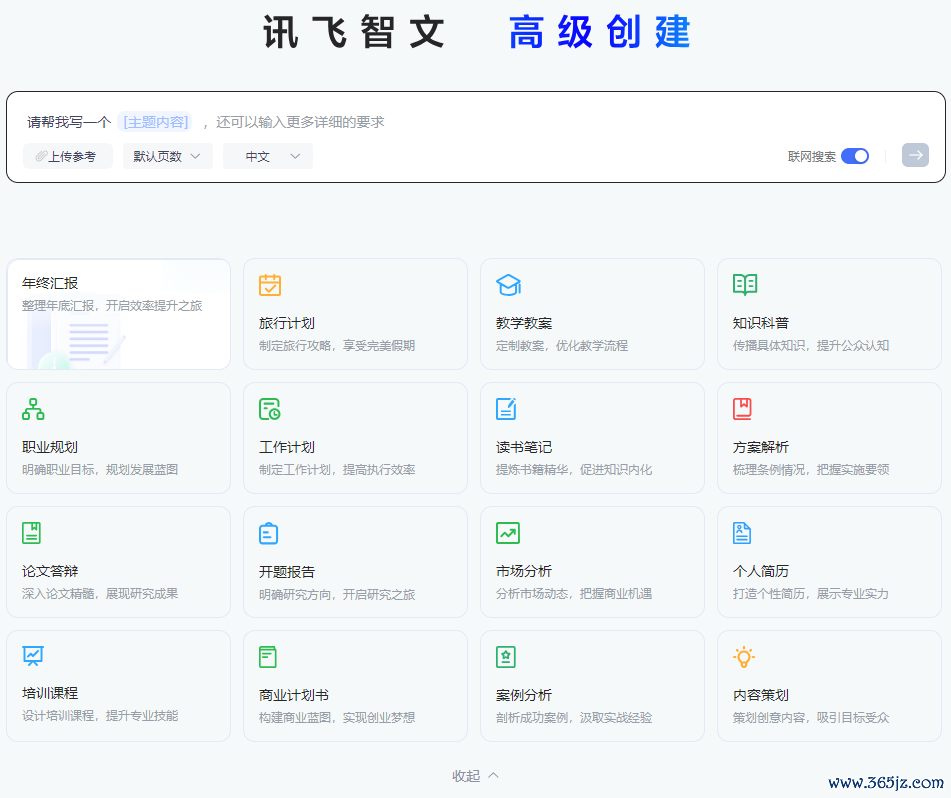Click the 收起 collapse label

466,776
